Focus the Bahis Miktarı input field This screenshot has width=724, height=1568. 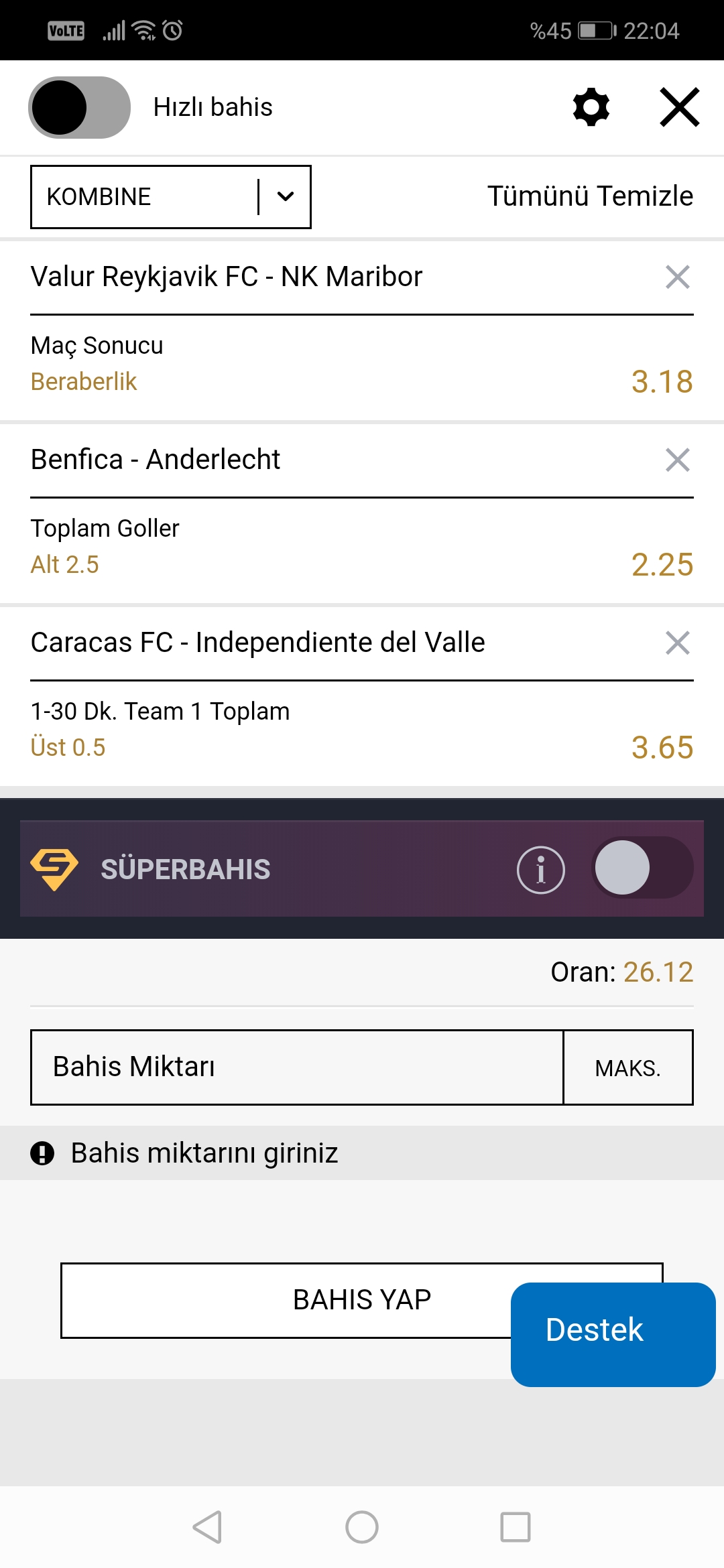297,1067
